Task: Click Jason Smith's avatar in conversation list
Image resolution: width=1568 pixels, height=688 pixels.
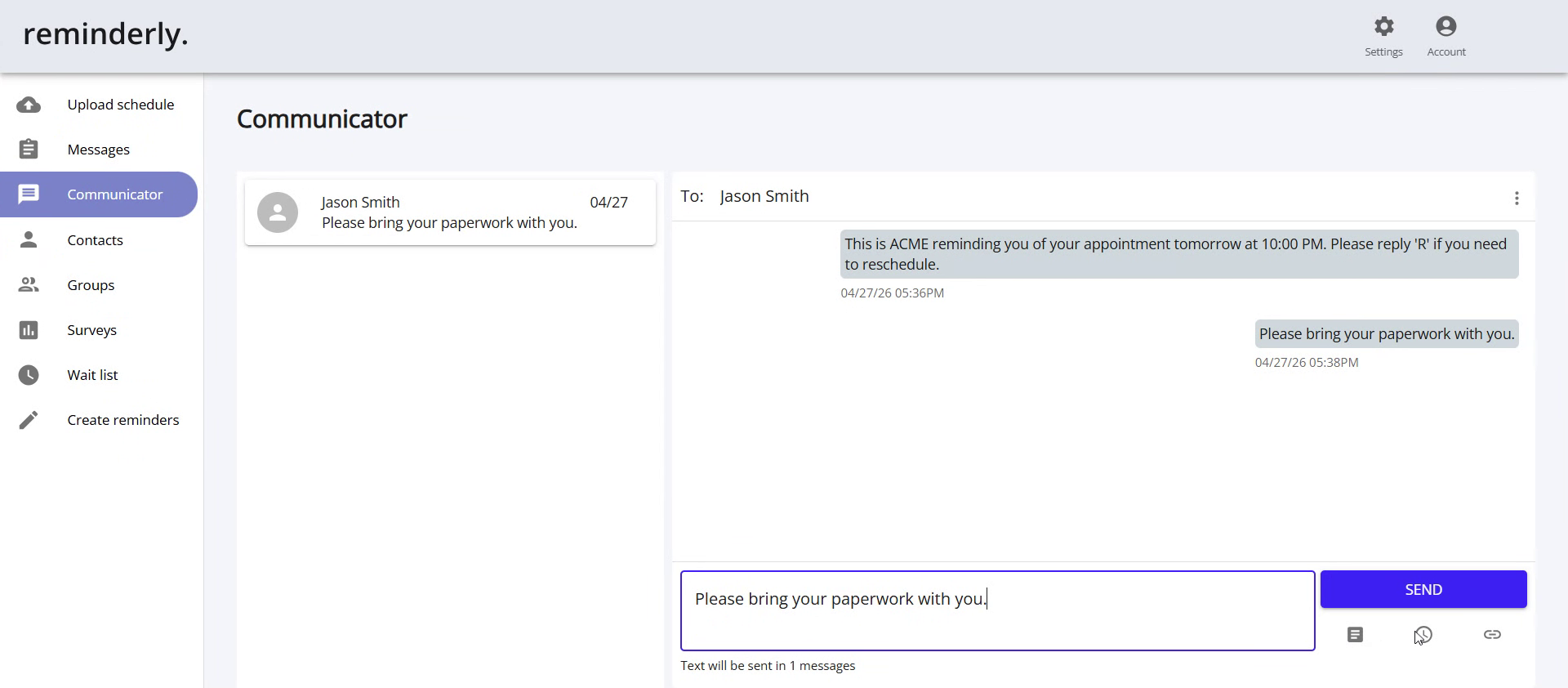Action: pos(278,212)
